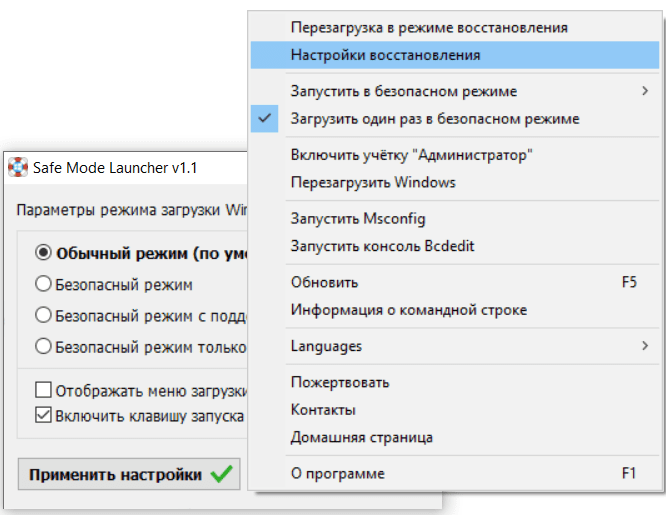Choose Безопасный режим с поддержкой radio option
This screenshot has width=666, height=515.
pyautogui.click(x=43, y=315)
